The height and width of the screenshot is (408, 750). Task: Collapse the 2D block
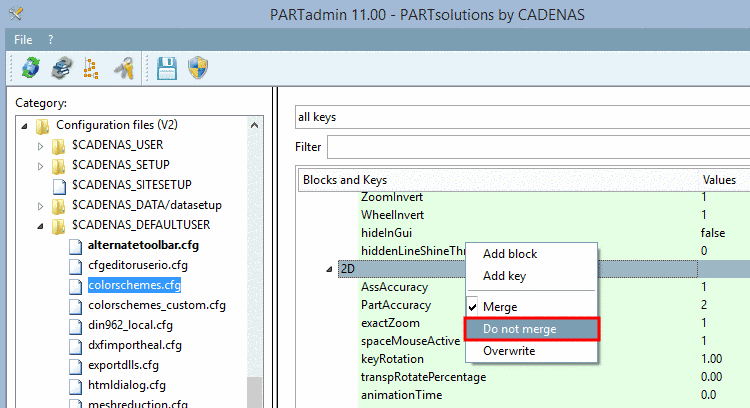tap(329, 269)
